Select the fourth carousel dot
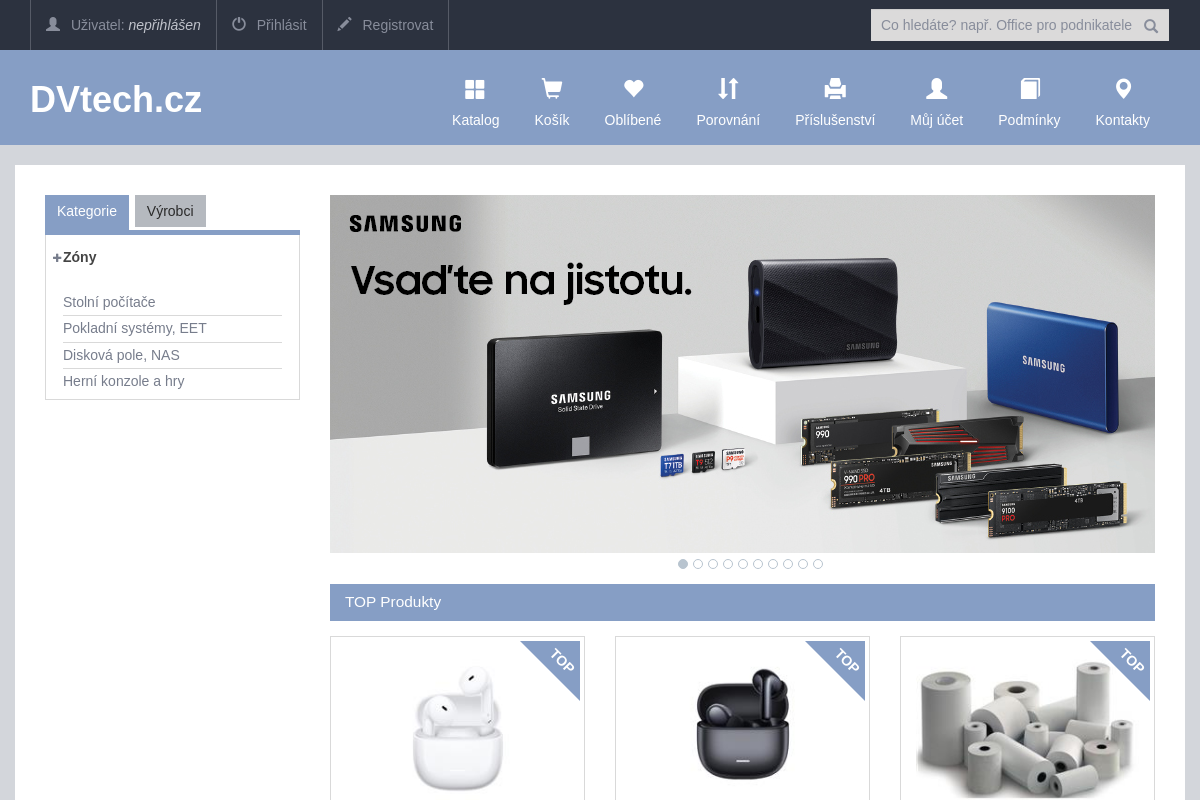 pyautogui.click(x=728, y=564)
